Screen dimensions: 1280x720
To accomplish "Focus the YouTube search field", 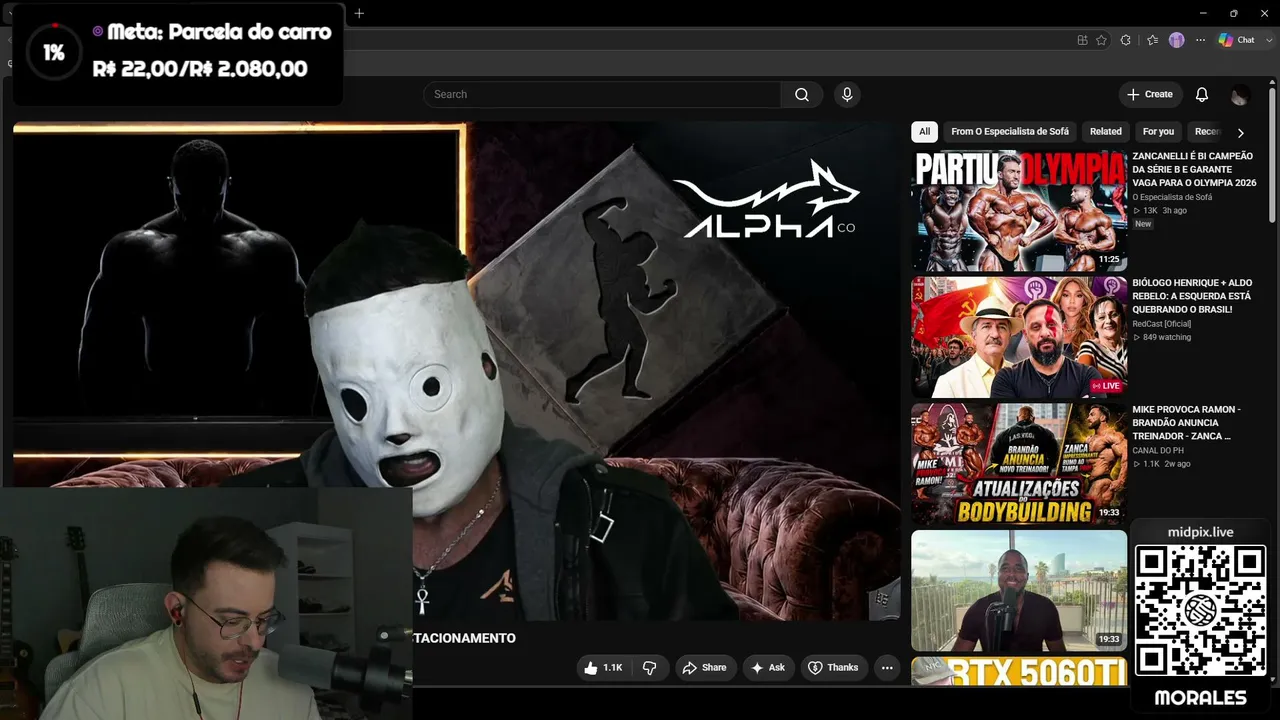I will [x=602, y=94].
